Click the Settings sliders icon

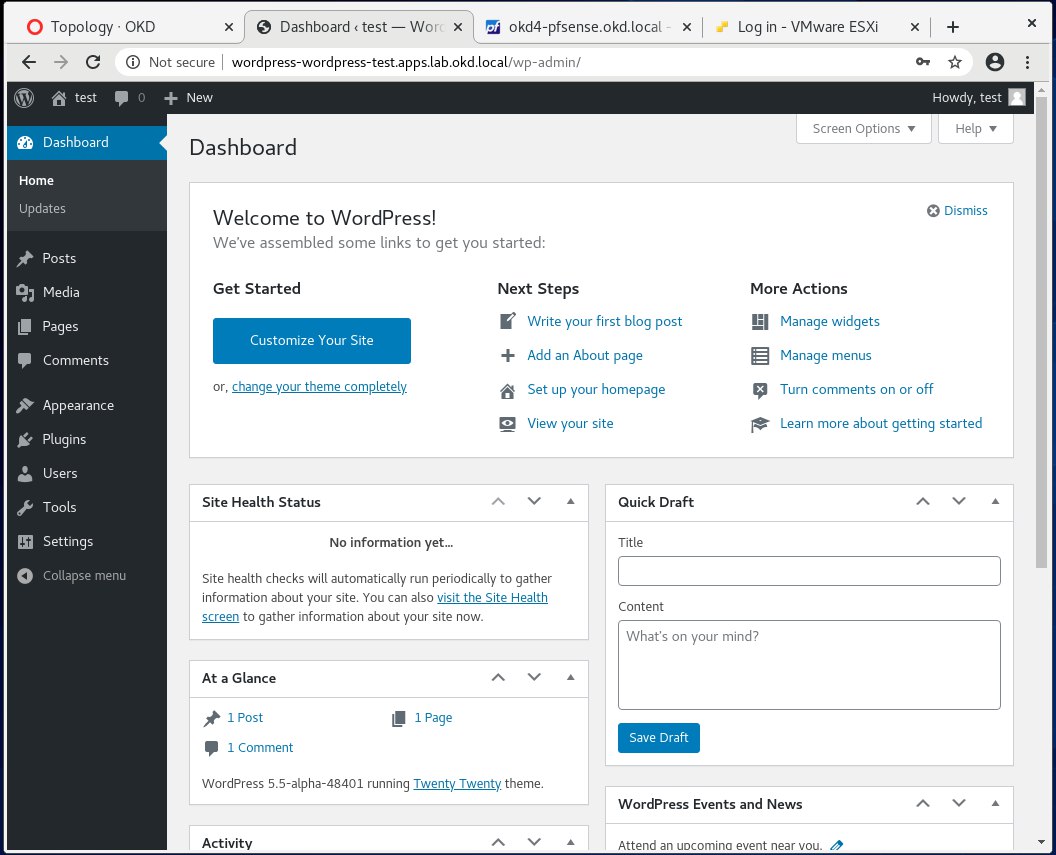pos(25,542)
